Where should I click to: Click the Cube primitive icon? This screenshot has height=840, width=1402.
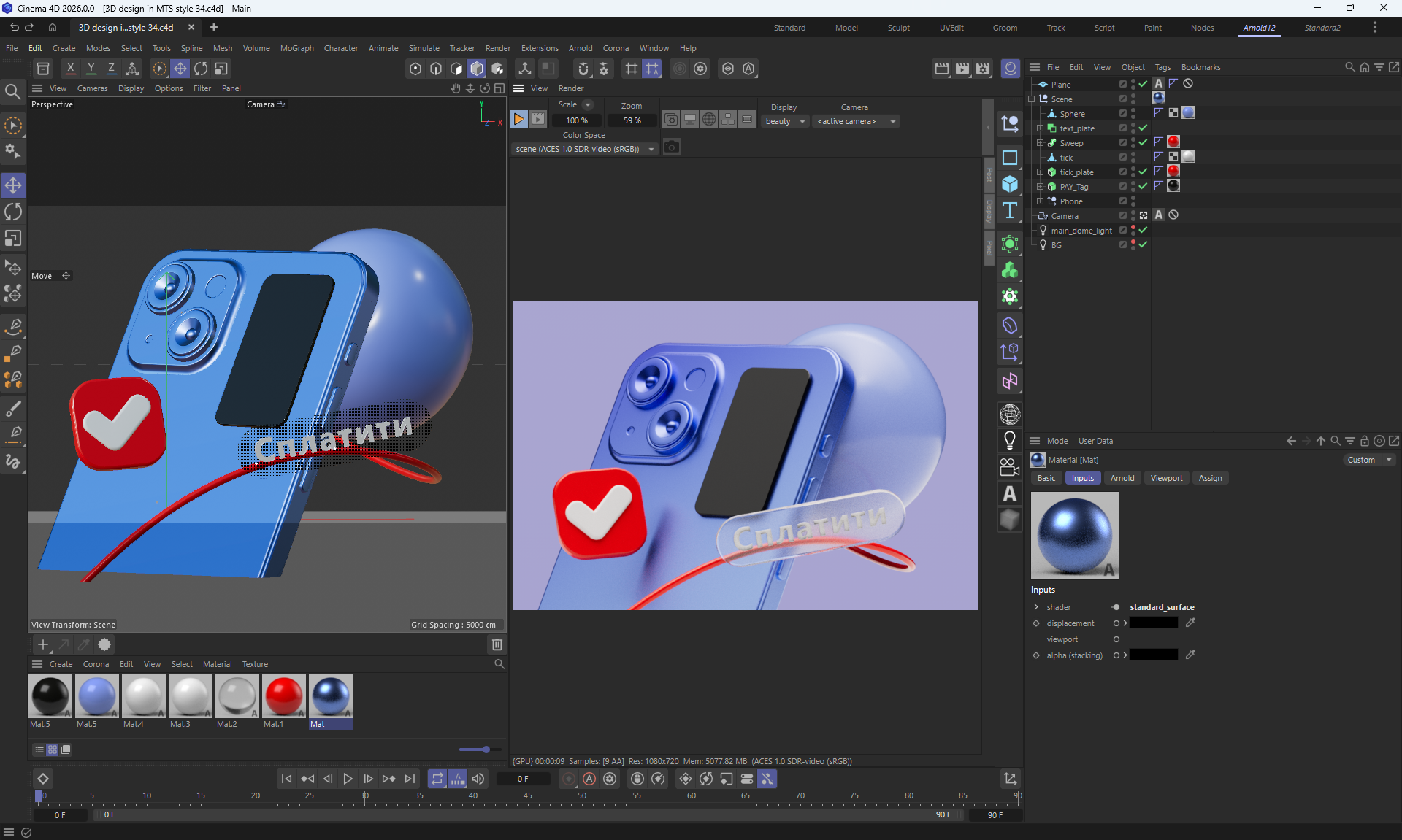coord(1010,184)
